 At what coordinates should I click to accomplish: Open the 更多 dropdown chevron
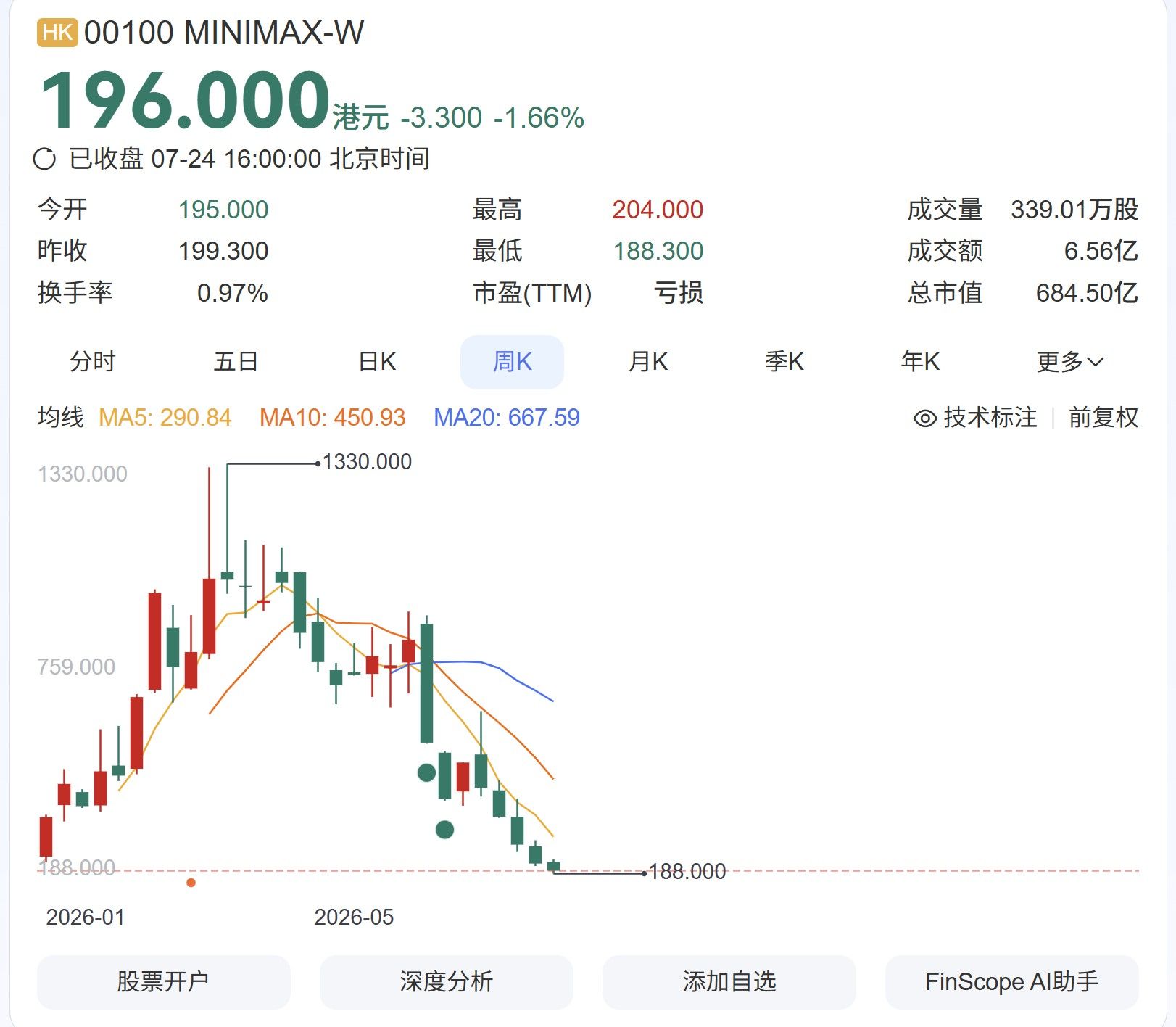1096,361
